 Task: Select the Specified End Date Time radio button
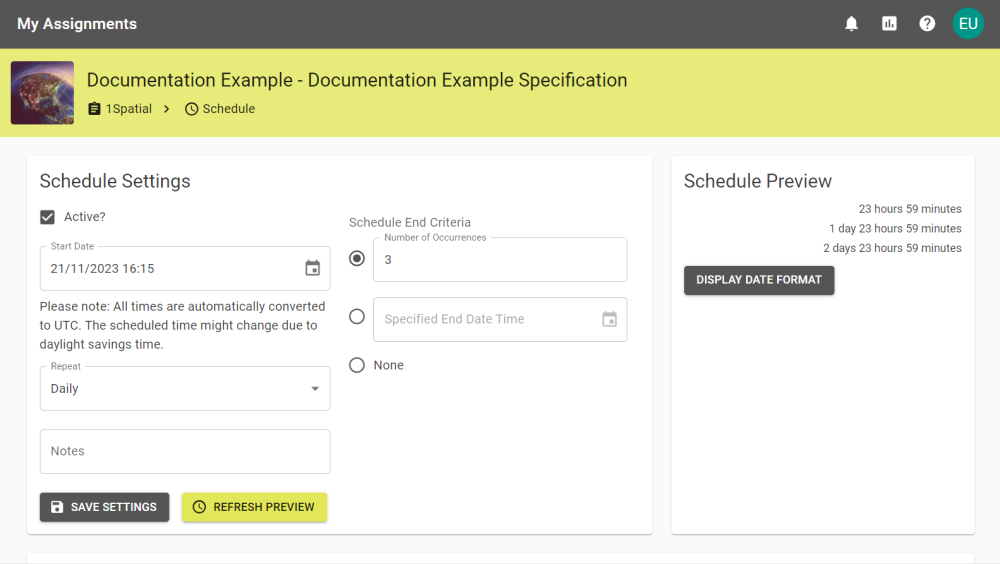(357, 317)
